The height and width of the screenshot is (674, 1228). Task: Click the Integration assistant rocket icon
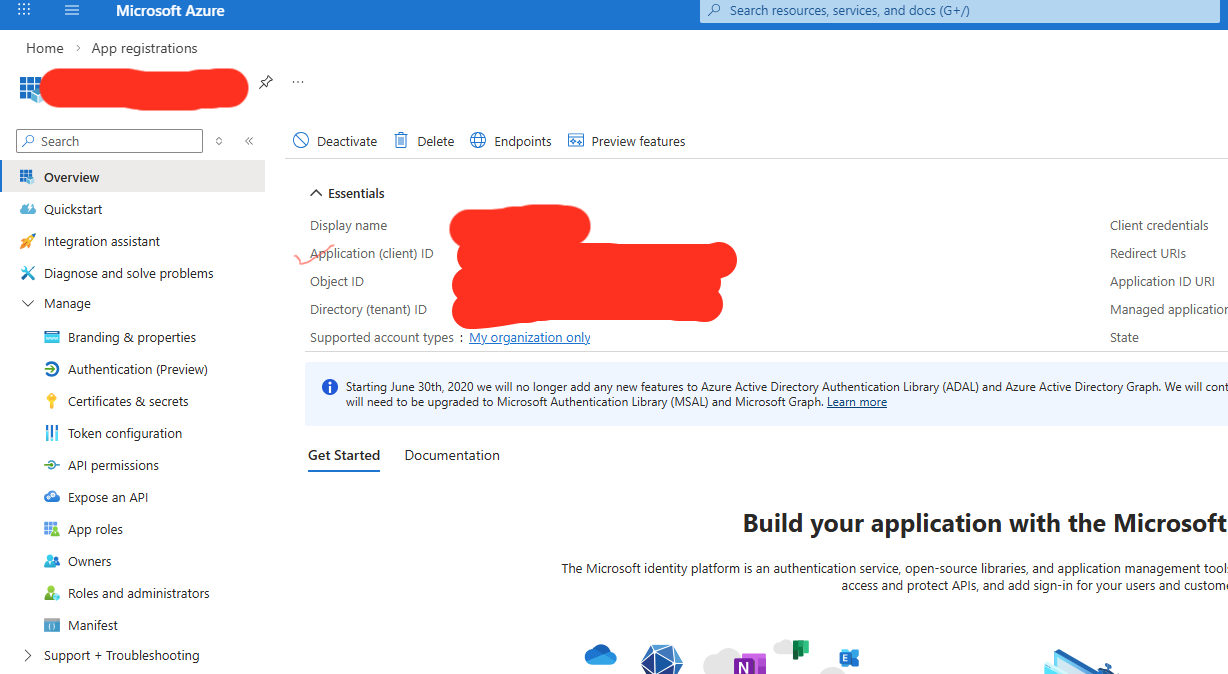[27, 241]
